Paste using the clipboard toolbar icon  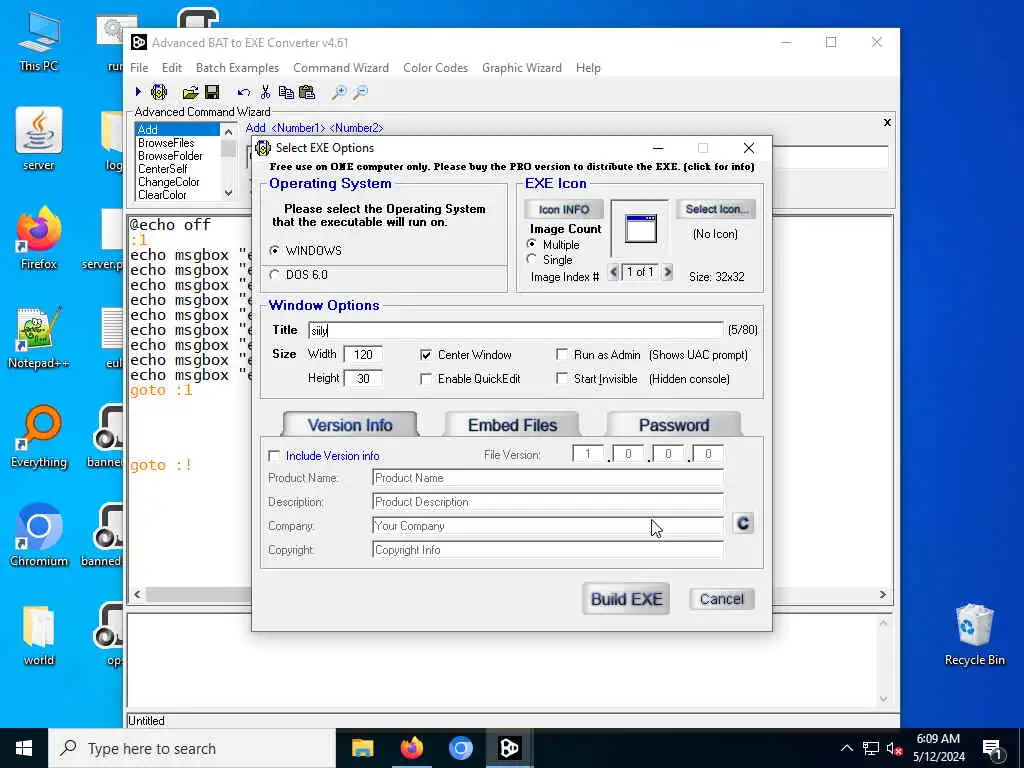[x=307, y=92]
